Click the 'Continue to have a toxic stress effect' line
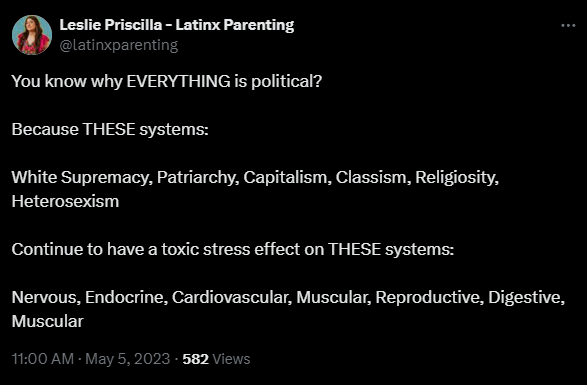This screenshot has height=385, width=587. pyautogui.click(x=232, y=249)
